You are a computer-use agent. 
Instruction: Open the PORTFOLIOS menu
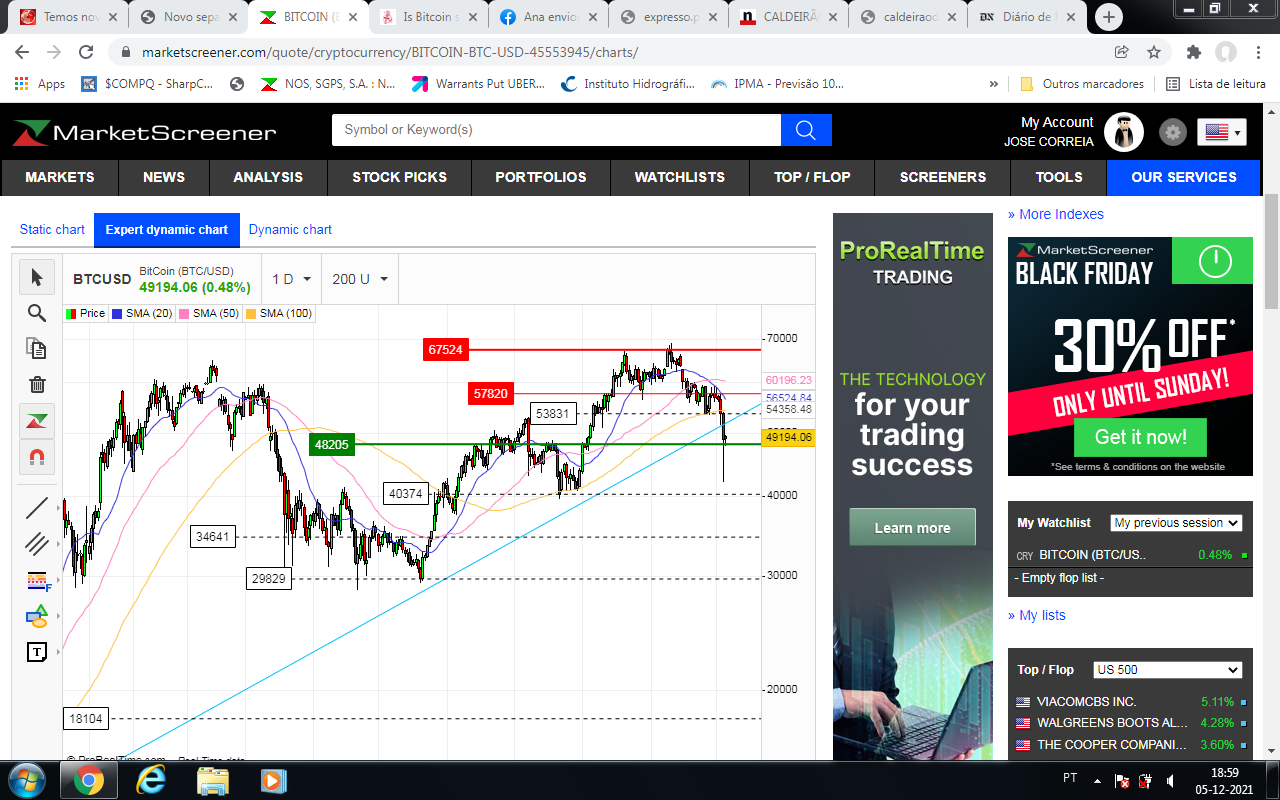[541, 177]
